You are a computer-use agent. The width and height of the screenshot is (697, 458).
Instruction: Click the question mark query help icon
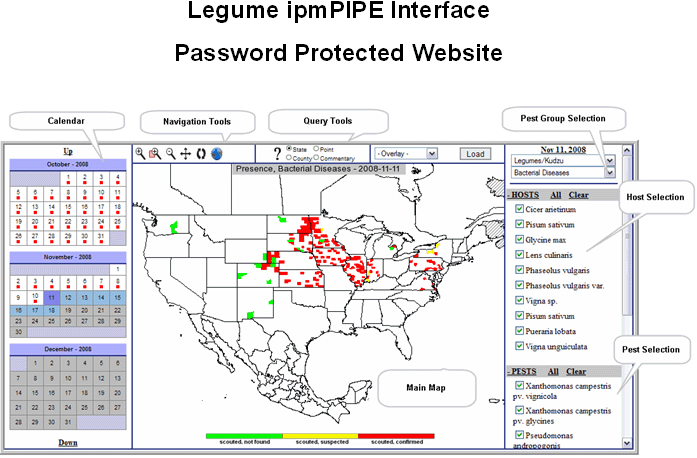coord(277,153)
